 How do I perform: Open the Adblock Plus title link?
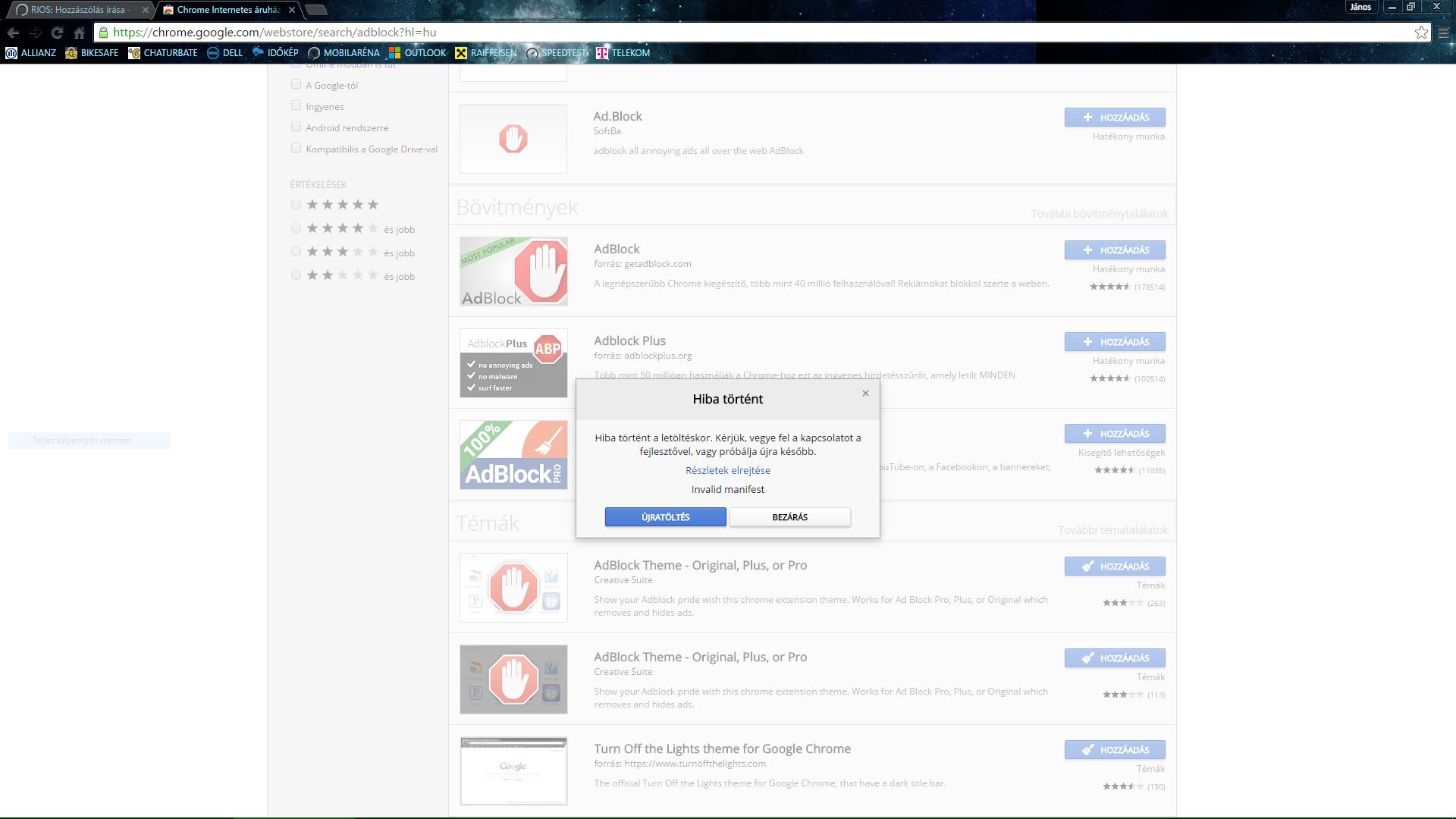629,340
